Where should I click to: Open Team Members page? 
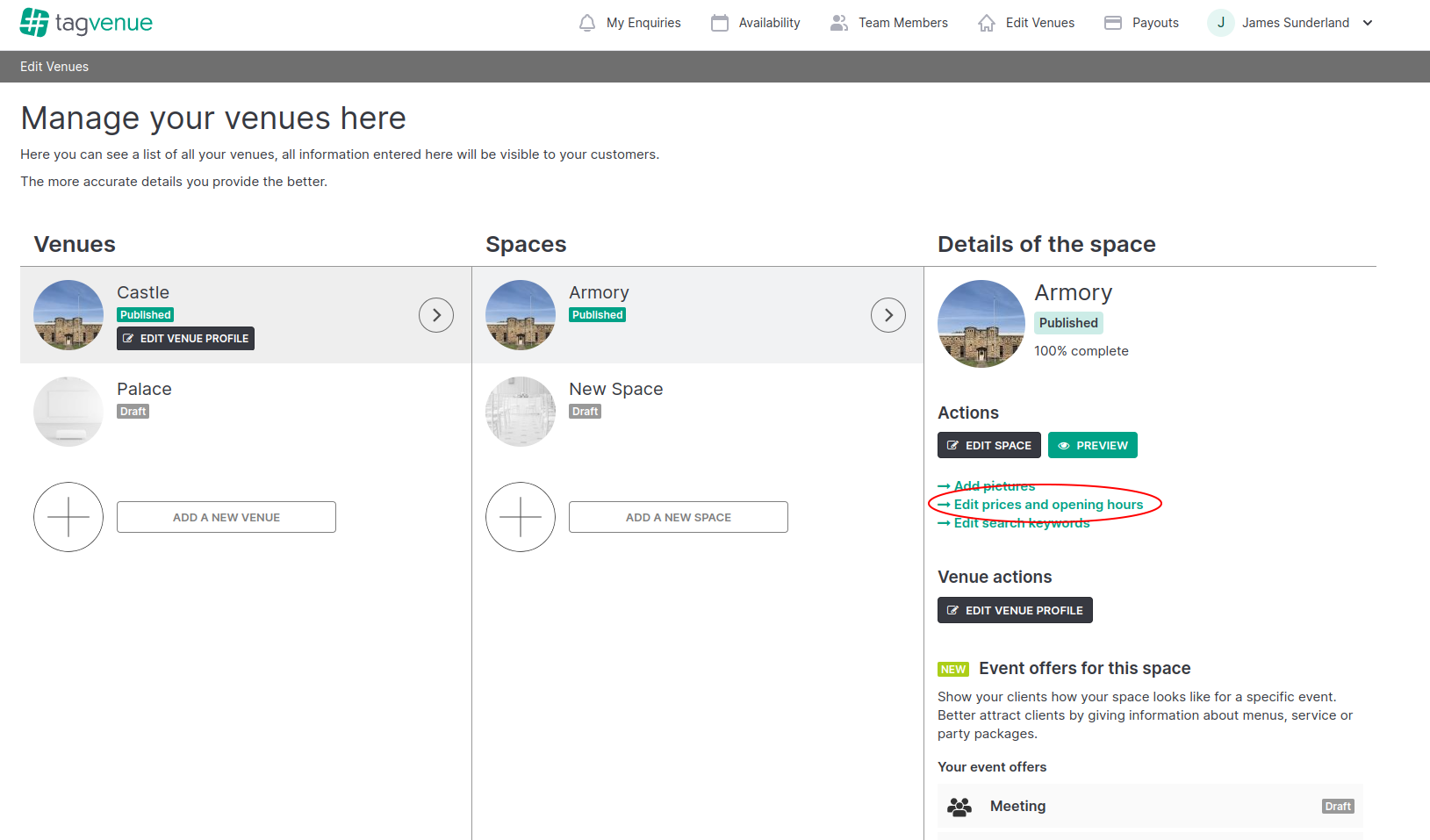coord(903,23)
